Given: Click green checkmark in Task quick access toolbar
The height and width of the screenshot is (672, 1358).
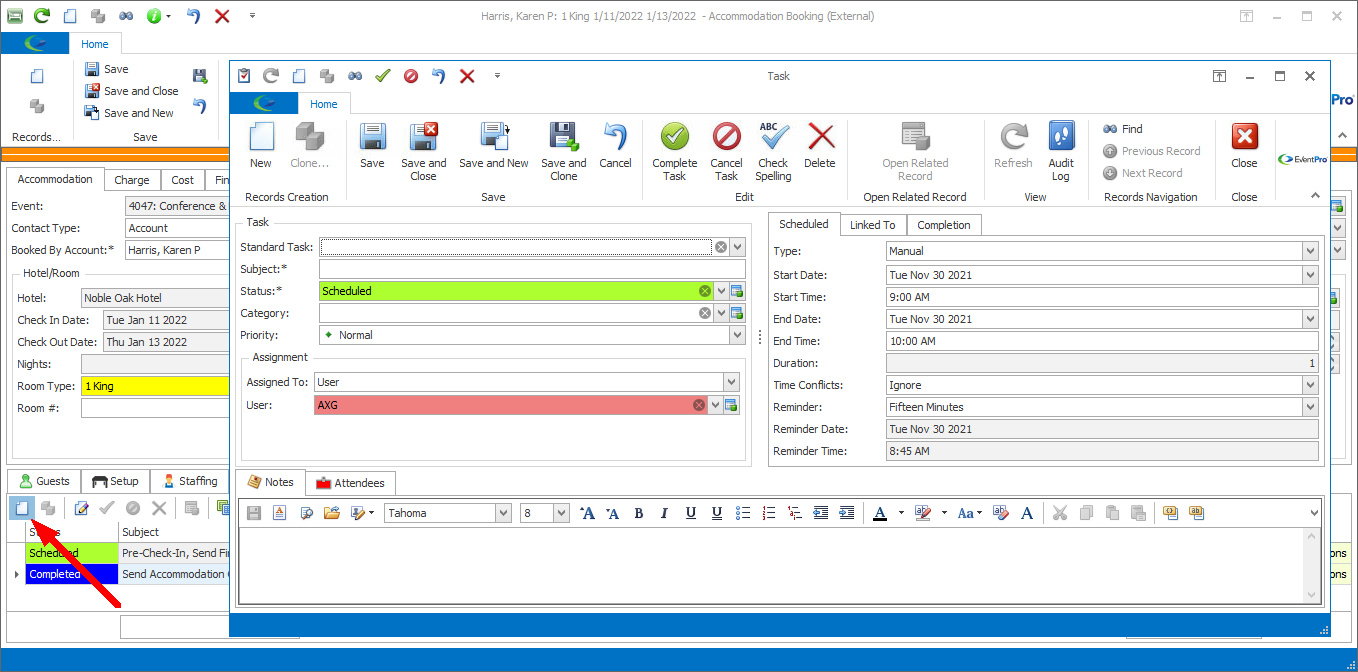Looking at the screenshot, I should click(x=382, y=75).
